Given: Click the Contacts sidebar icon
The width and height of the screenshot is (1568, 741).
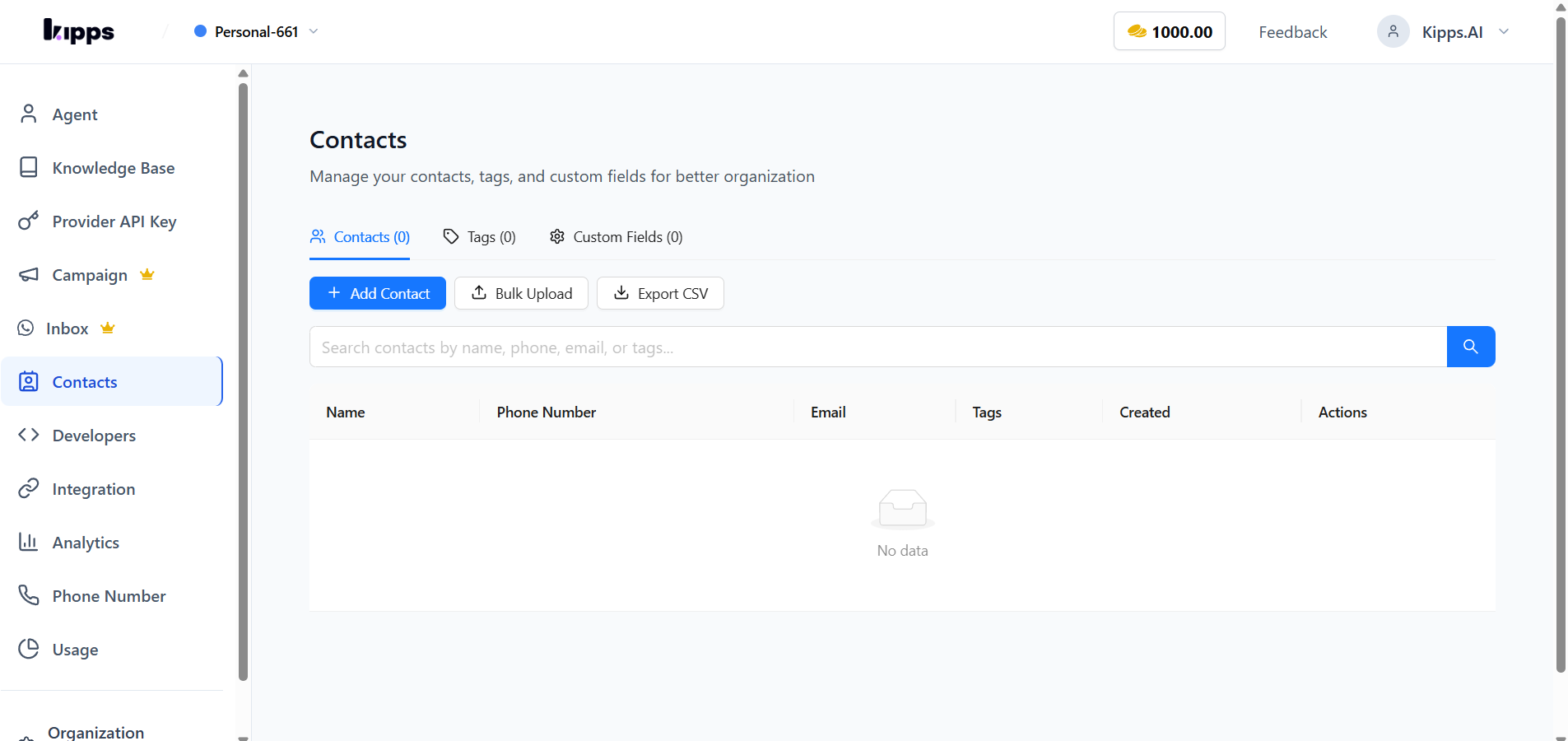Looking at the screenshot, I should 29,381.
